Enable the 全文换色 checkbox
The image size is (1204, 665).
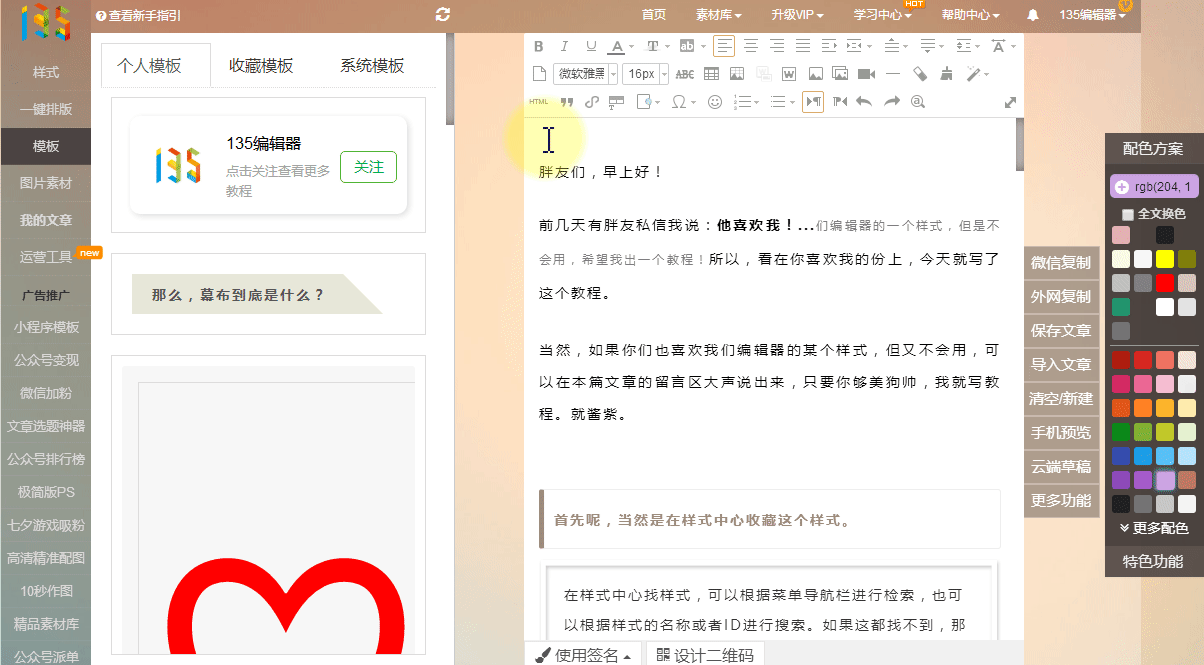1128,214
